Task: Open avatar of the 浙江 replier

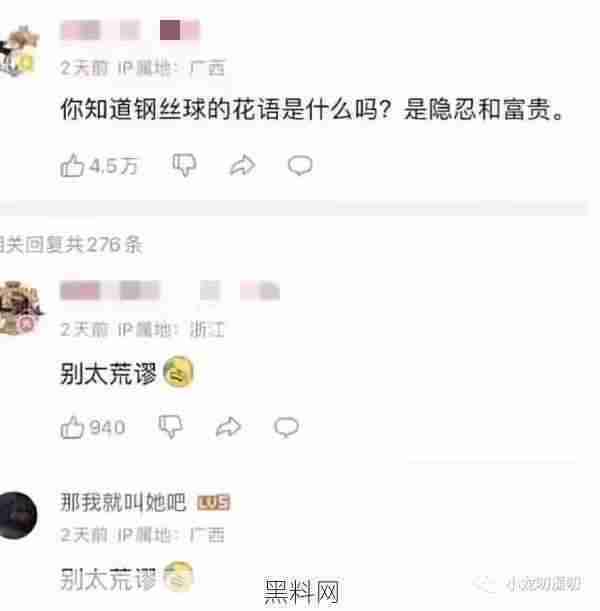Action: (20, 309)
